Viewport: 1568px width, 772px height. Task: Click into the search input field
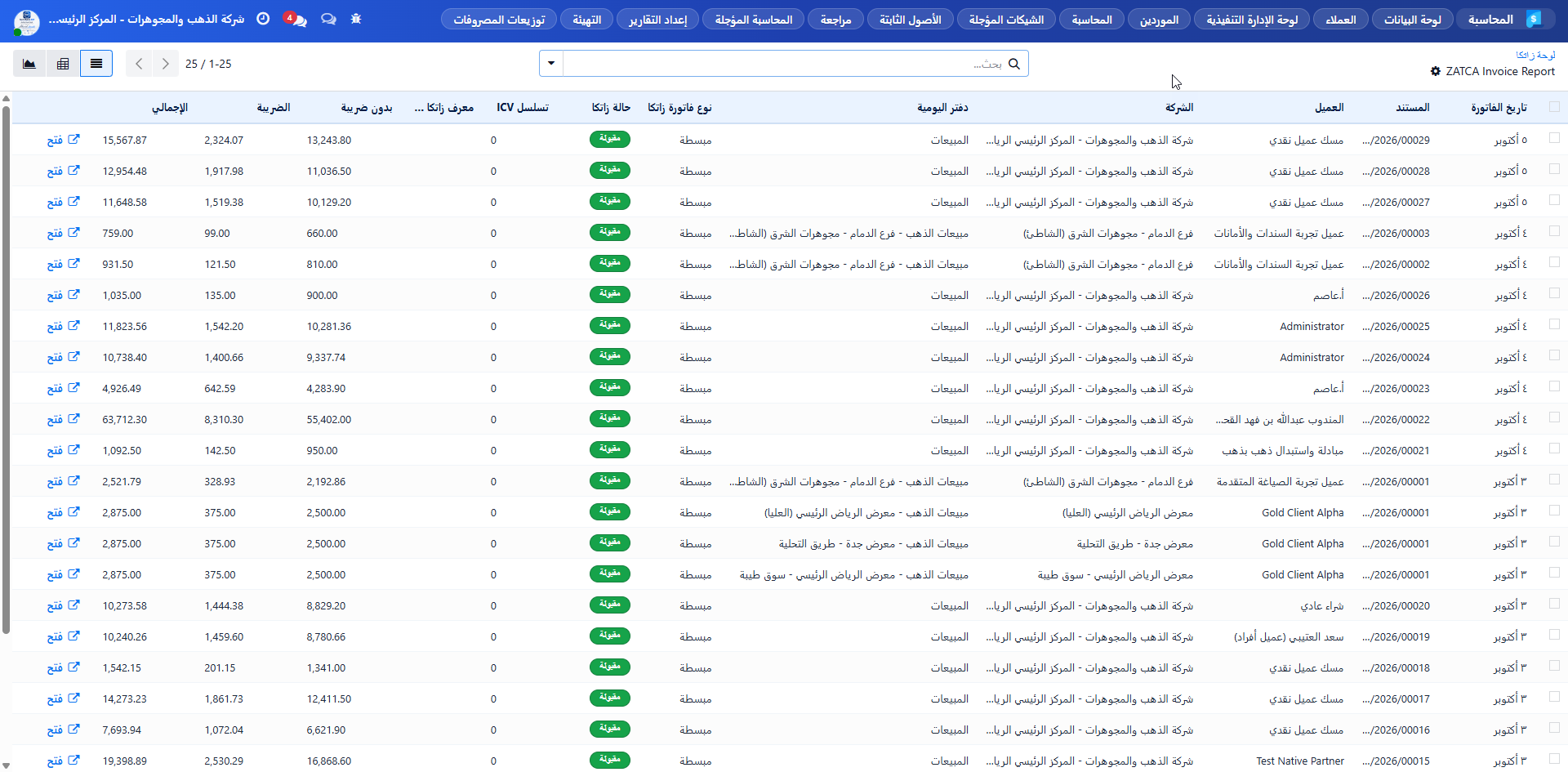pyautogui.click(x=784, y=64)
